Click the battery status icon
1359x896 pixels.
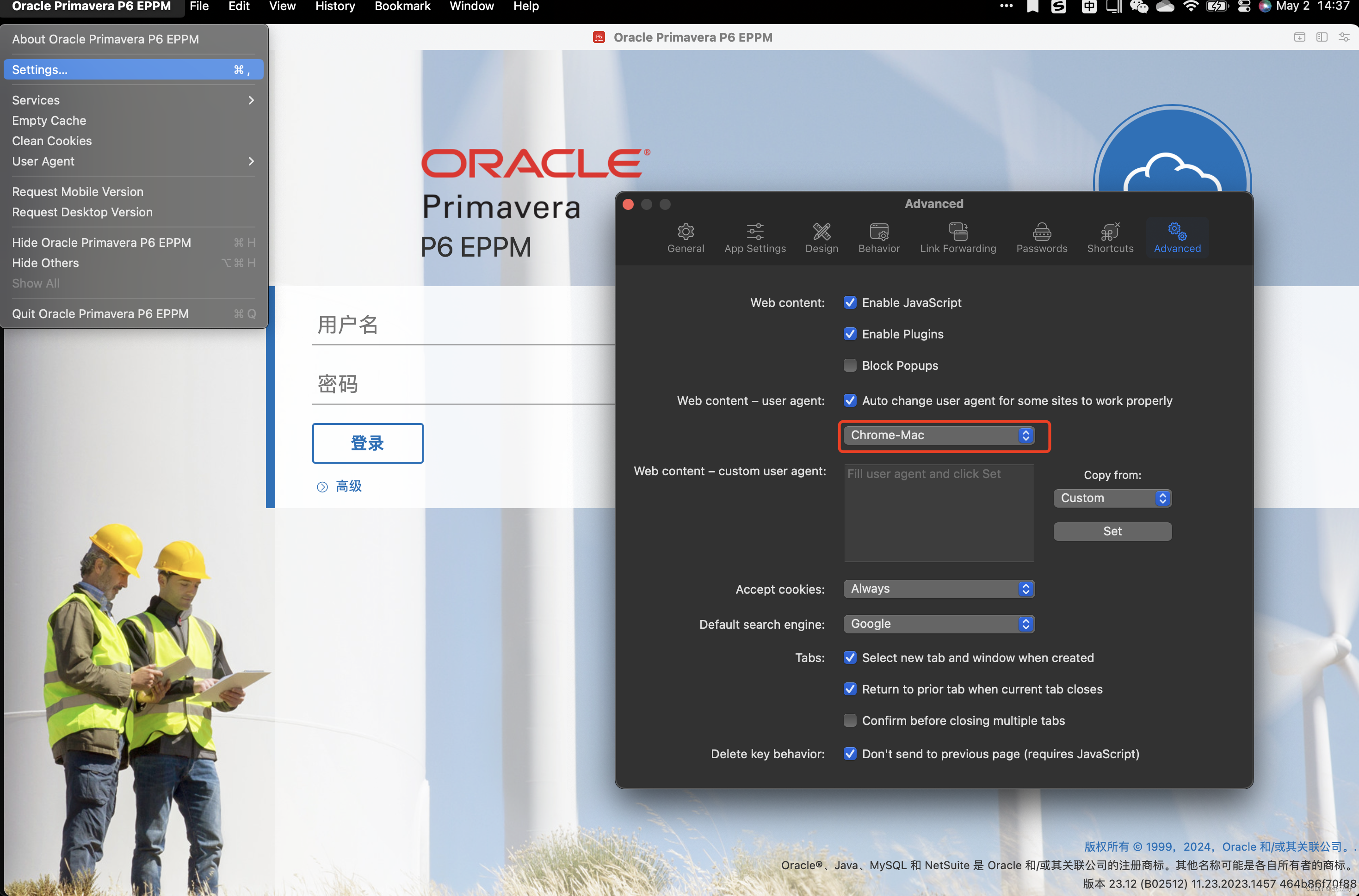pos(1217,6)
